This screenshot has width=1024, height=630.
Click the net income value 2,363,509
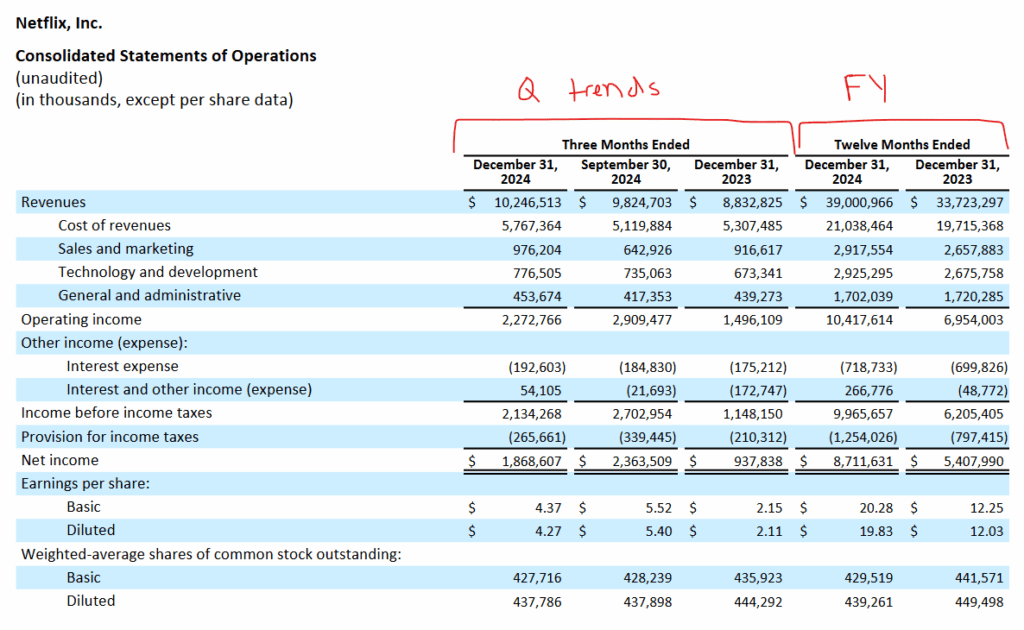pos(642,462)
